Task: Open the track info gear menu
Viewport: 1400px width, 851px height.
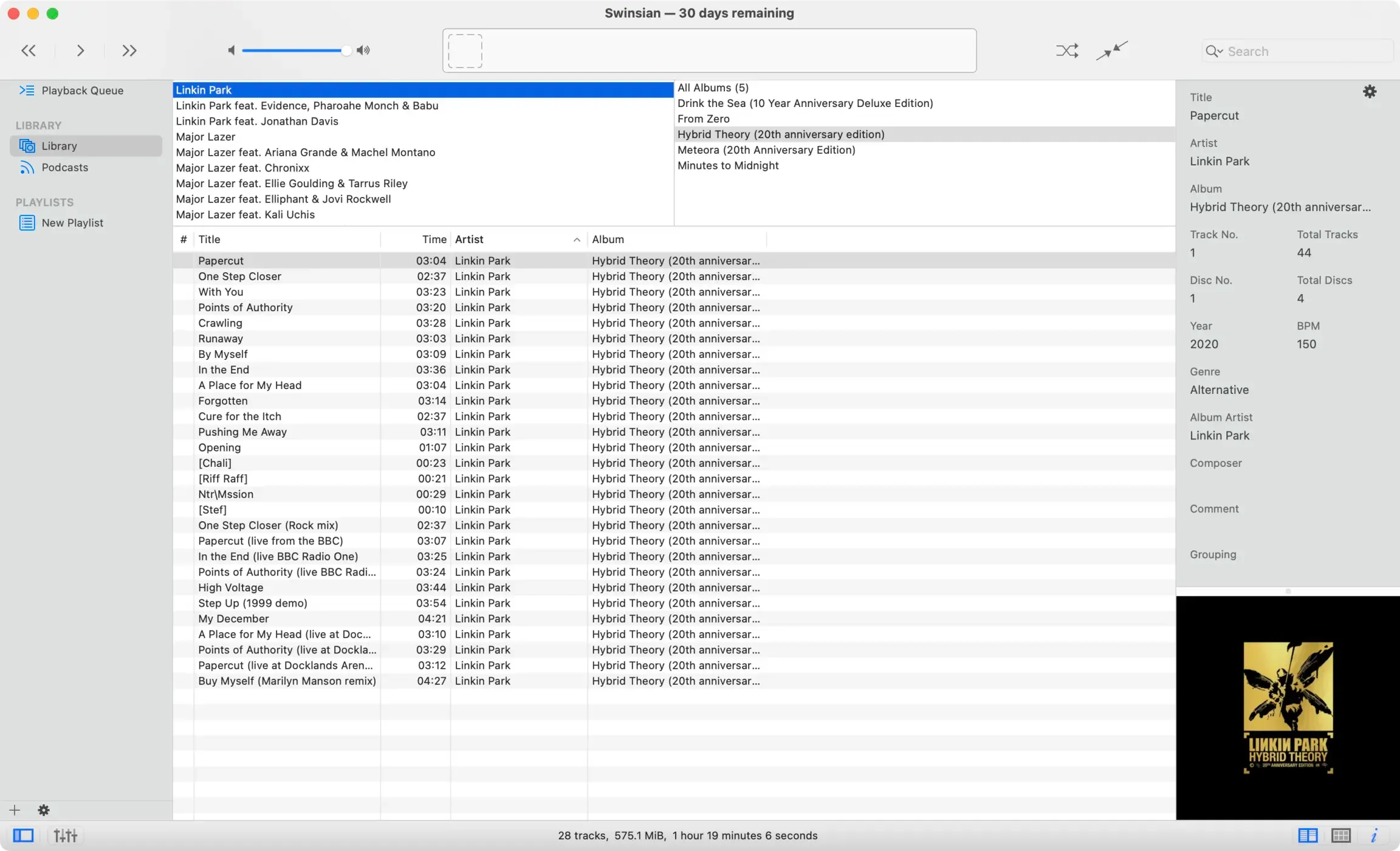Action: (1370, 91)
